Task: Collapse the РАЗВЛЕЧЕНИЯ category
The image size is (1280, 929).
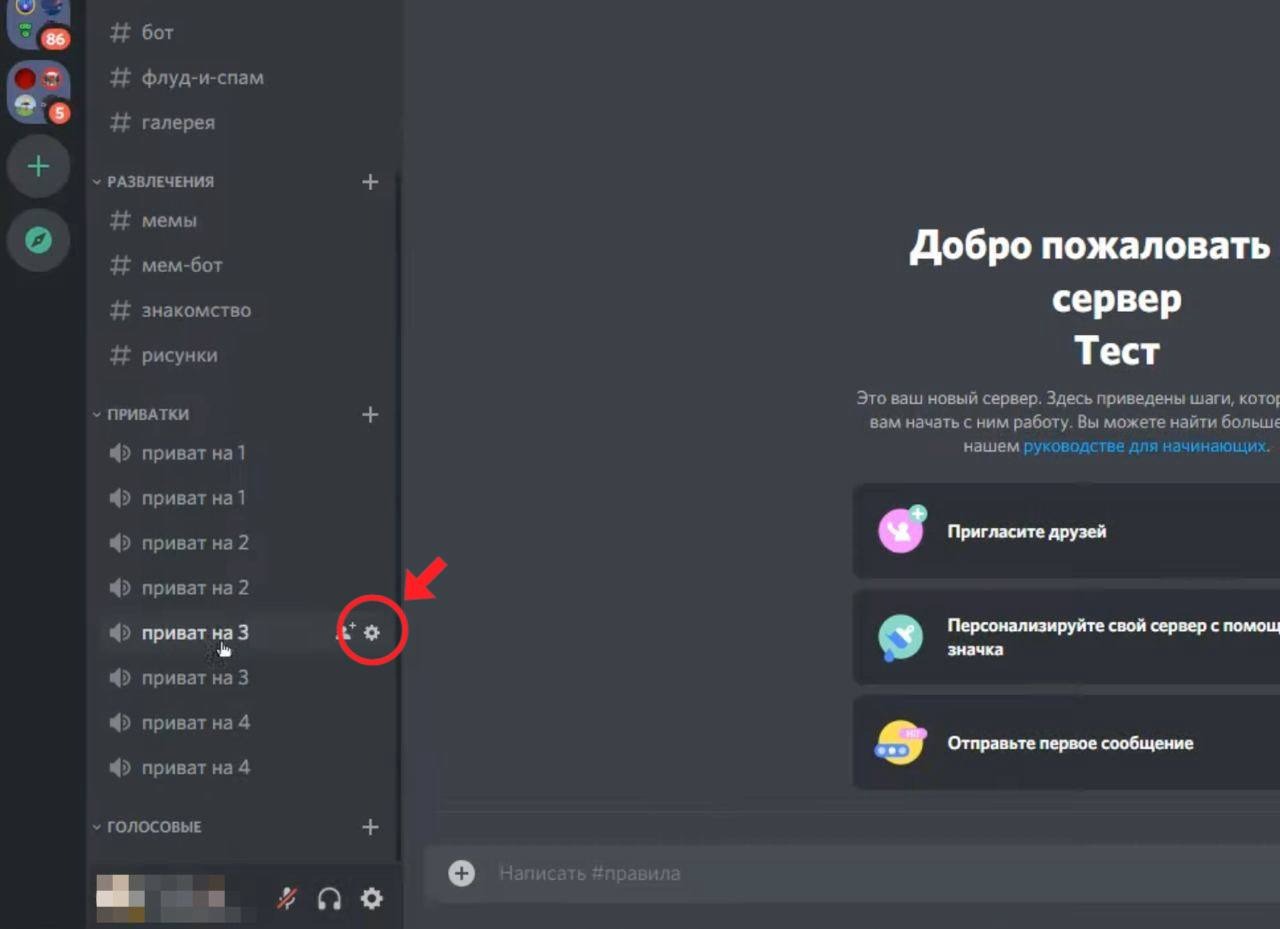Action: pos(160,181)
